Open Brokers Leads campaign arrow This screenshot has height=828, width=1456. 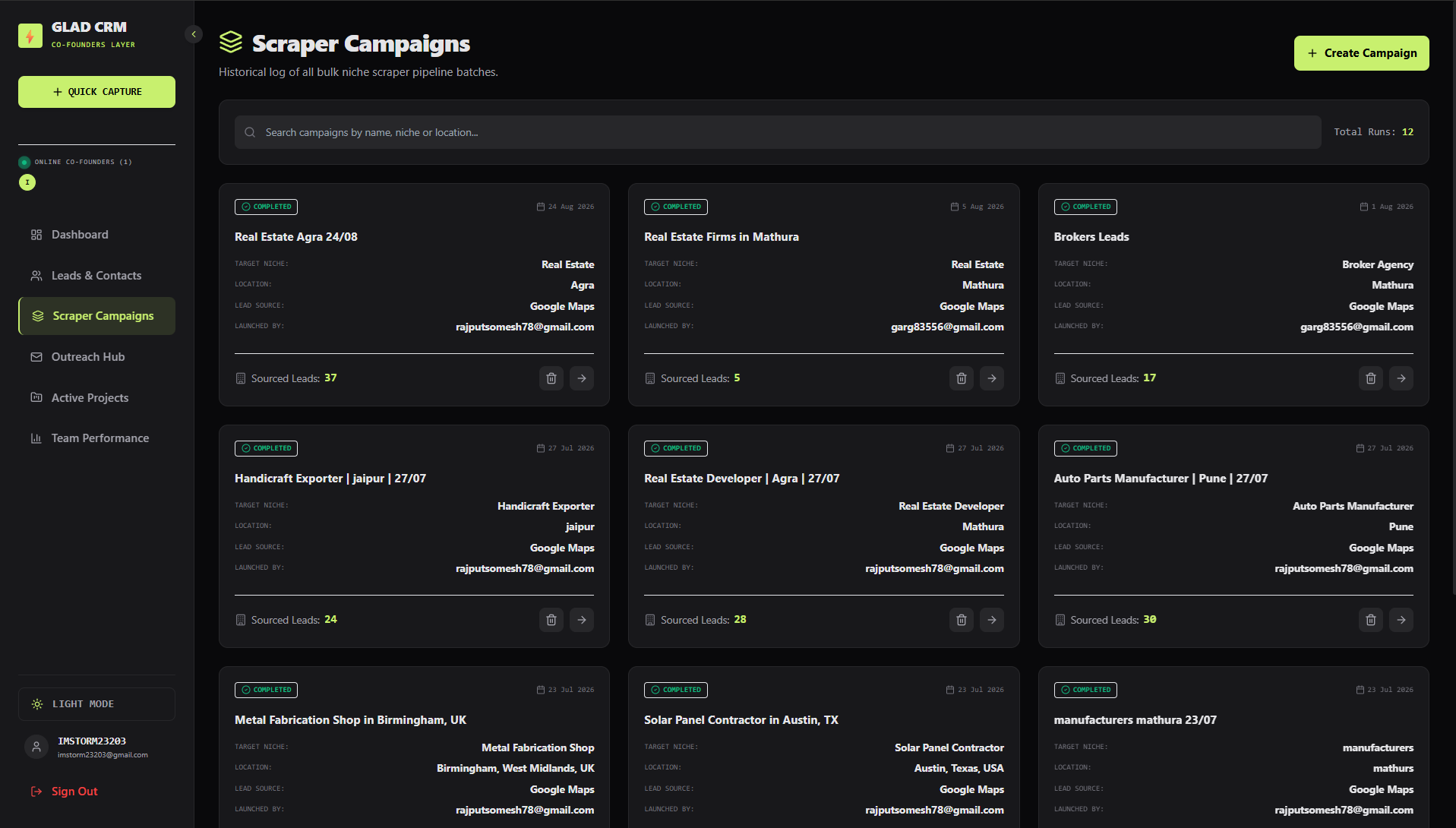(1401, 378)
